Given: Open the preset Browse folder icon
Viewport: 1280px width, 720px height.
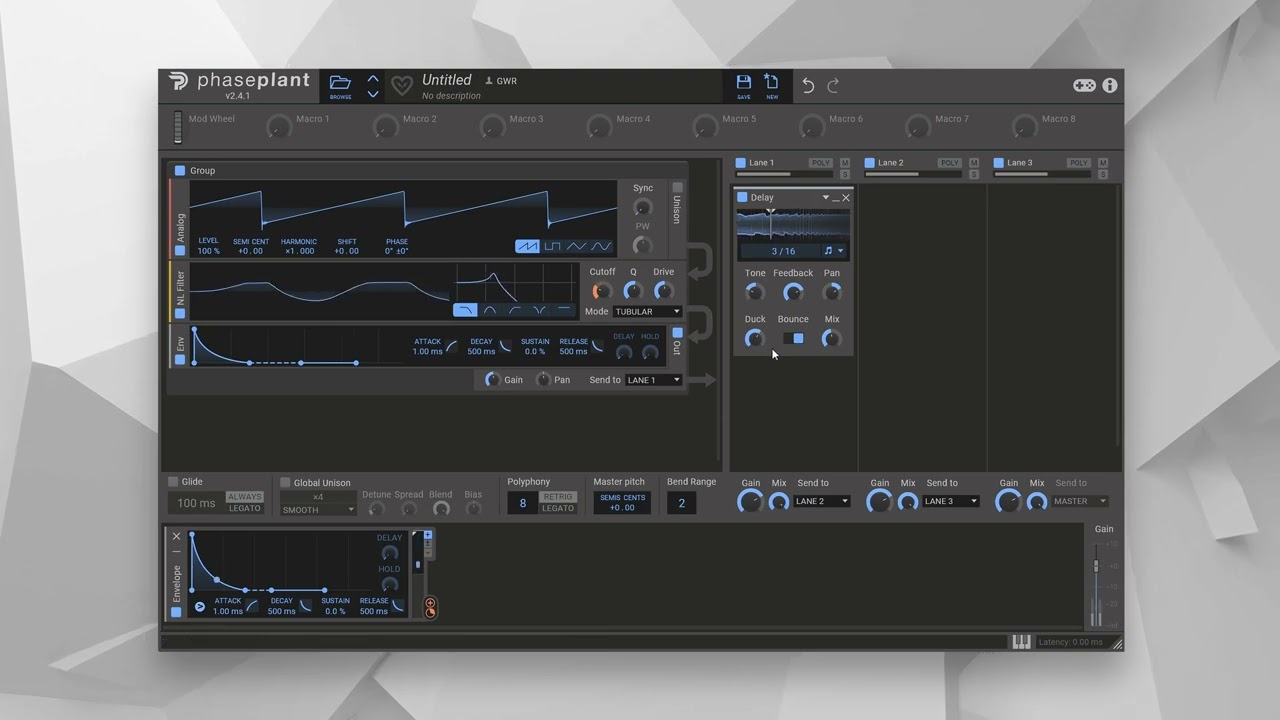Looking at the screenshot, I should tap(340, 83).
